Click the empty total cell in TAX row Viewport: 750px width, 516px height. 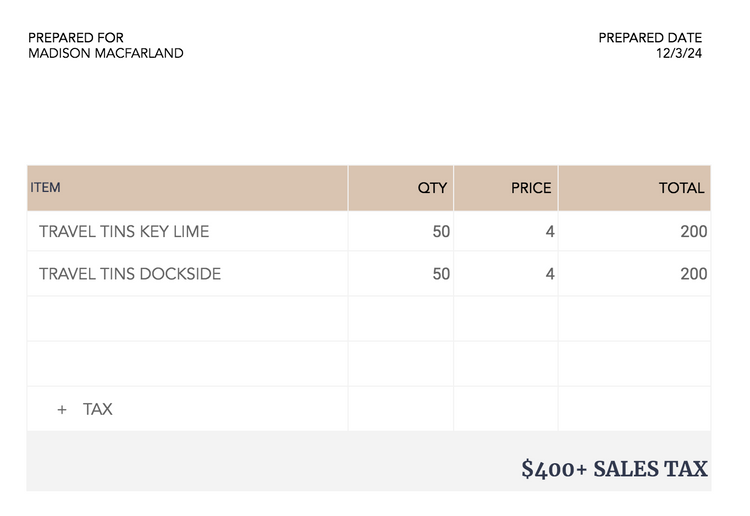click(x=634, y=409)
